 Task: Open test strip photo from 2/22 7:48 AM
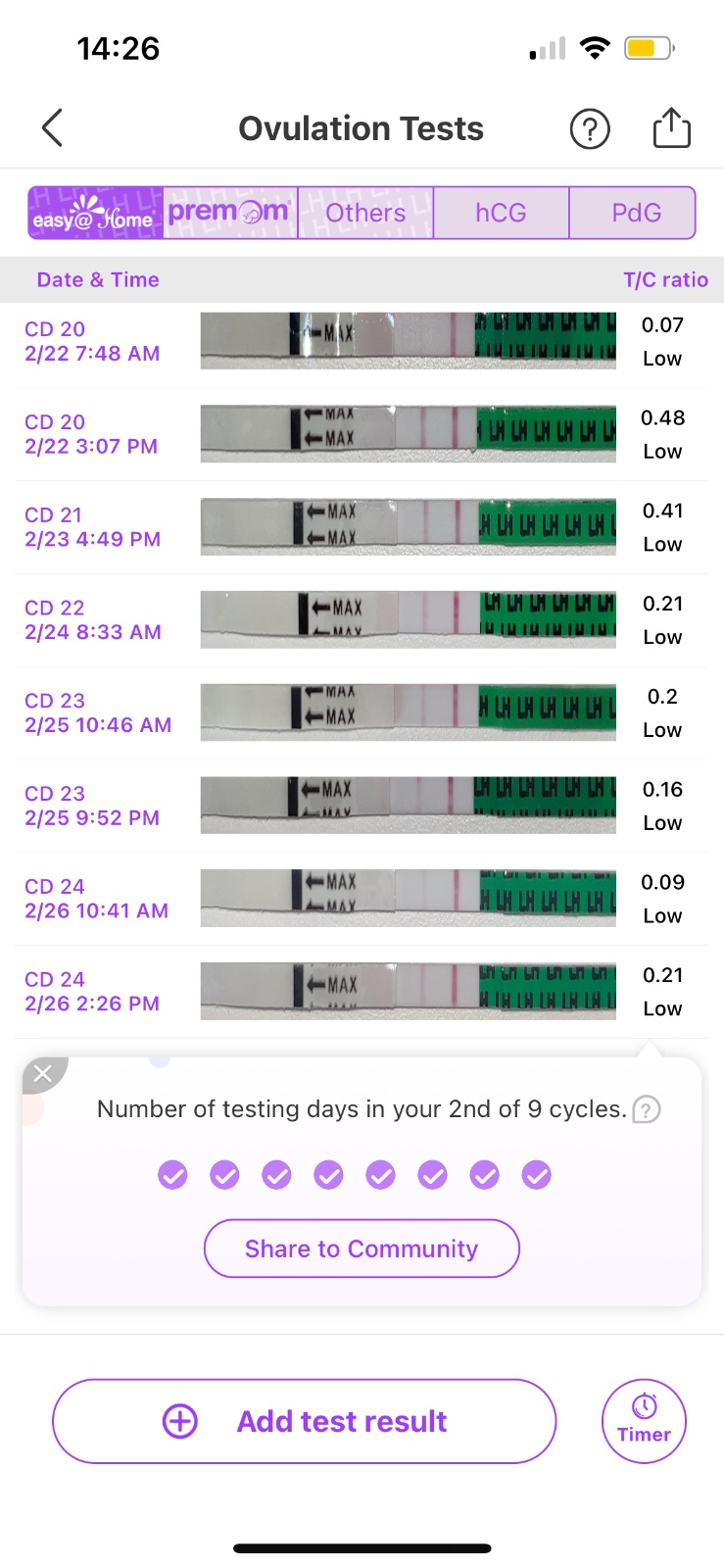(408, 341)
